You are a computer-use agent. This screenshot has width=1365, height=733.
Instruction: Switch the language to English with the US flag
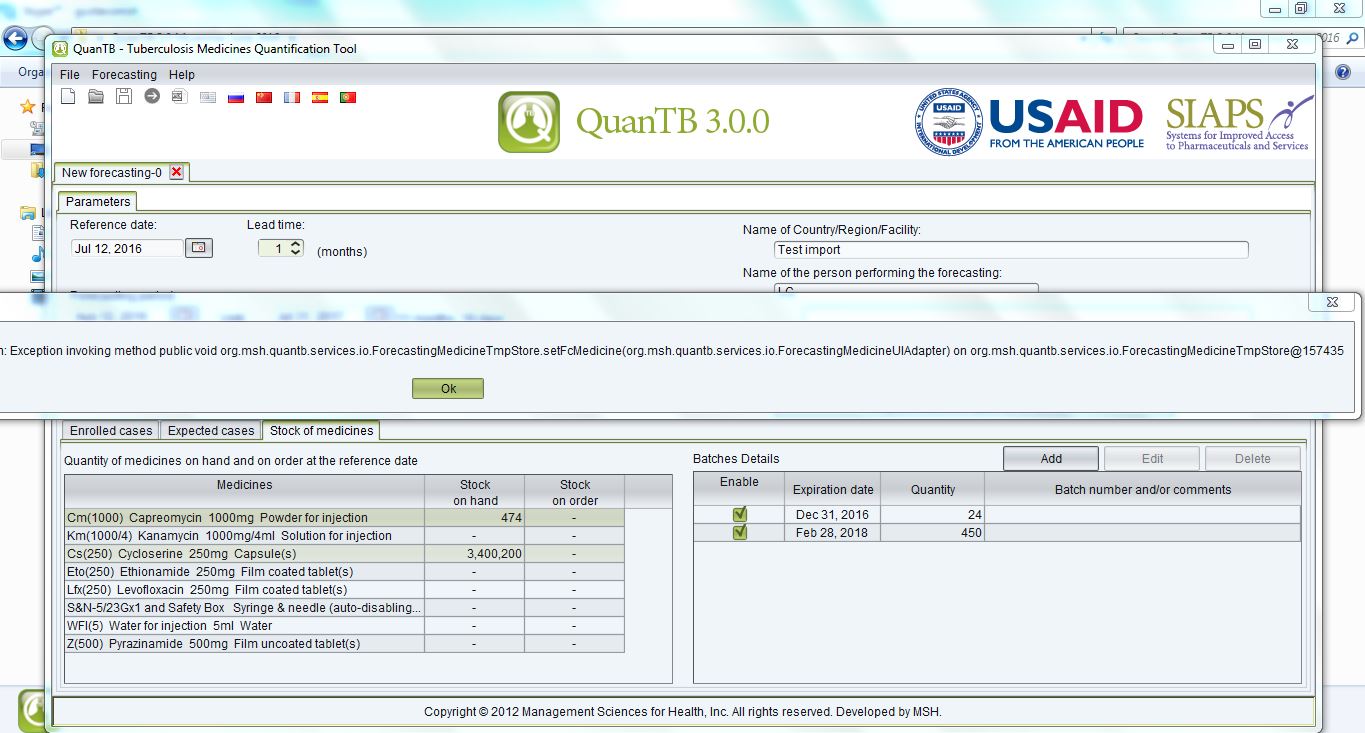point(208,98)
